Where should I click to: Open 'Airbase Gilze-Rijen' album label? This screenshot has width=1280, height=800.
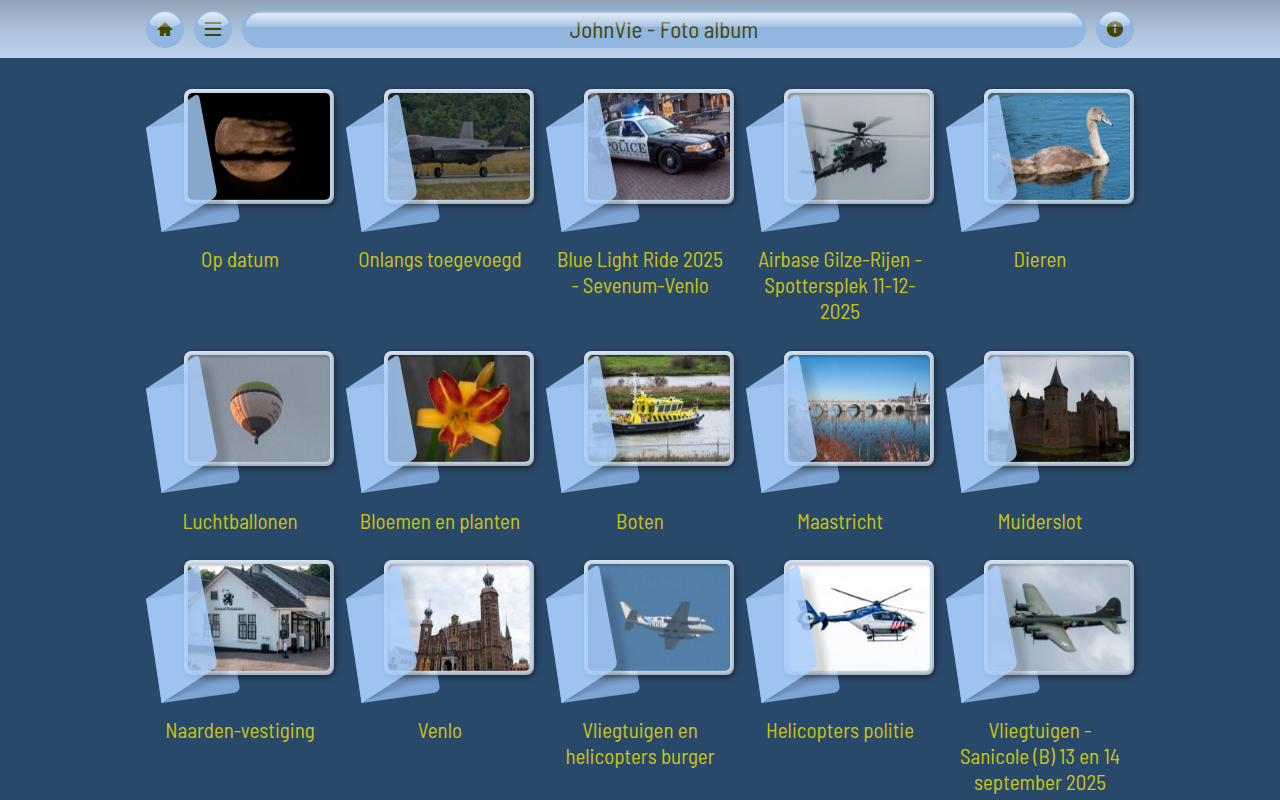coord(840,286)
